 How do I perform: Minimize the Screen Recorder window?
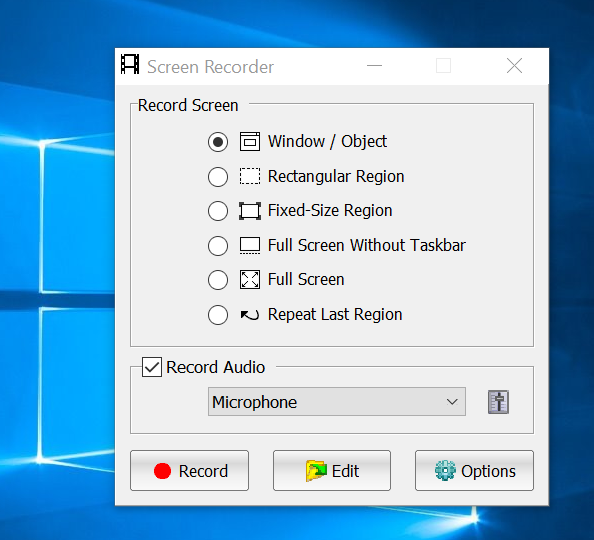coord(374,66)
